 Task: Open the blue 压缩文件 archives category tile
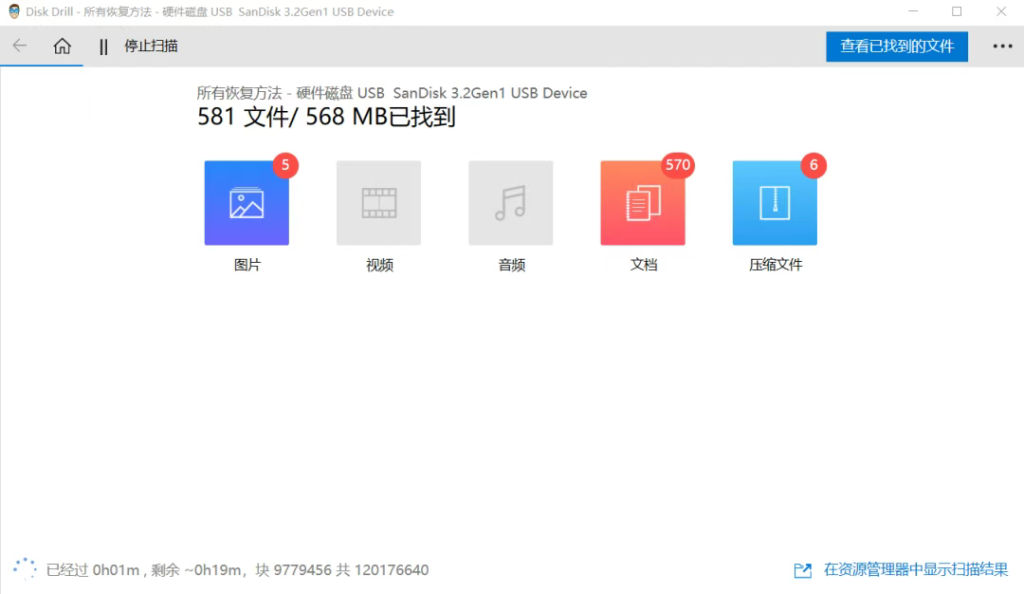click(x=774, y=203)
